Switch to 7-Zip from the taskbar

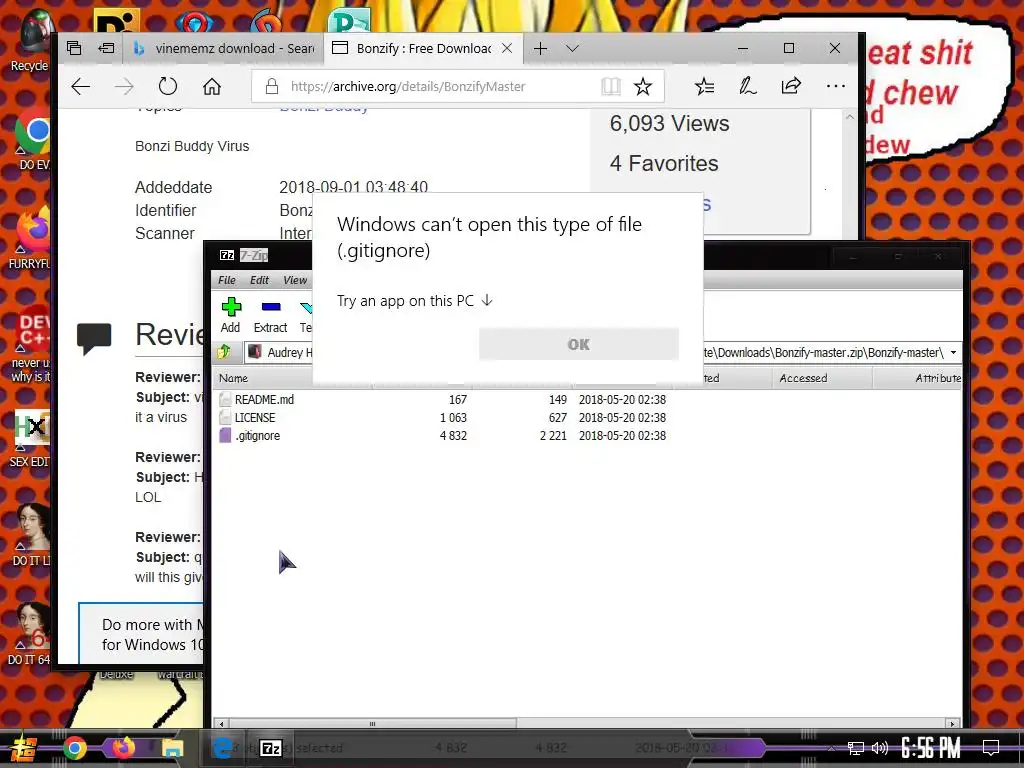(x=271, y=748)
